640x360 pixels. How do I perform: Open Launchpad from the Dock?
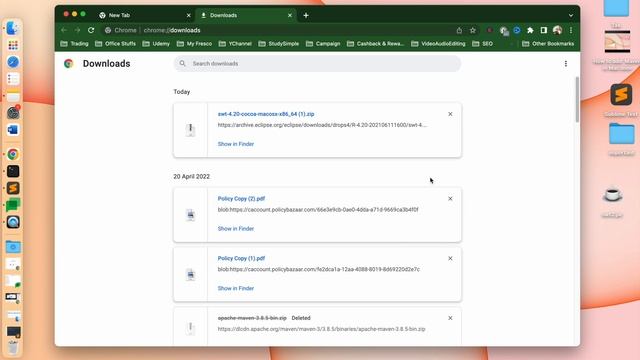pos(13,45)
